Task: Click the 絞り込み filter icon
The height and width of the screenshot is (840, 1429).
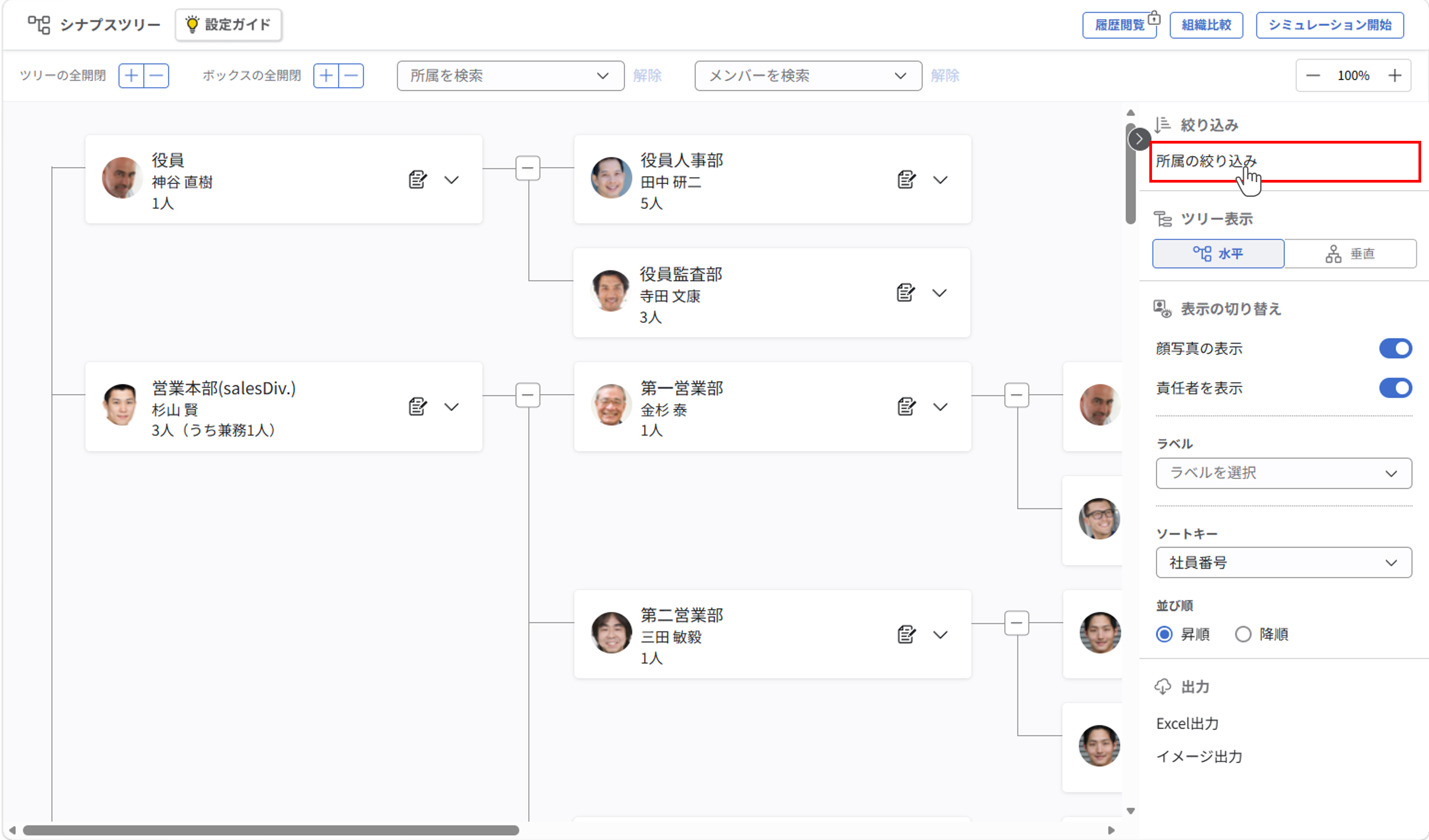Action: [x=1163, y=124]
